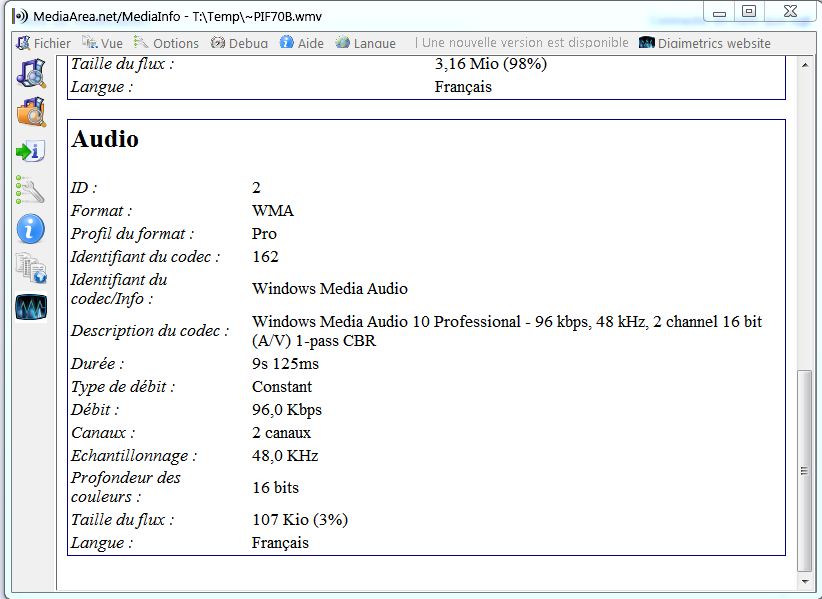Open the Fichier menu
Image resolution: width=822 pixels, height=599 pixels.
pyautogui.click(x=43, y=43)
